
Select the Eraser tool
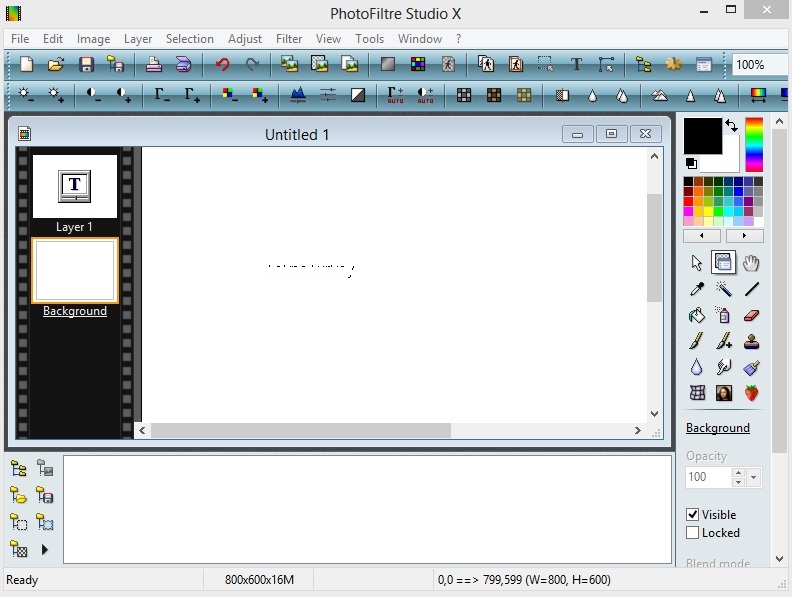pyautogui.click(x=751, y=315)
